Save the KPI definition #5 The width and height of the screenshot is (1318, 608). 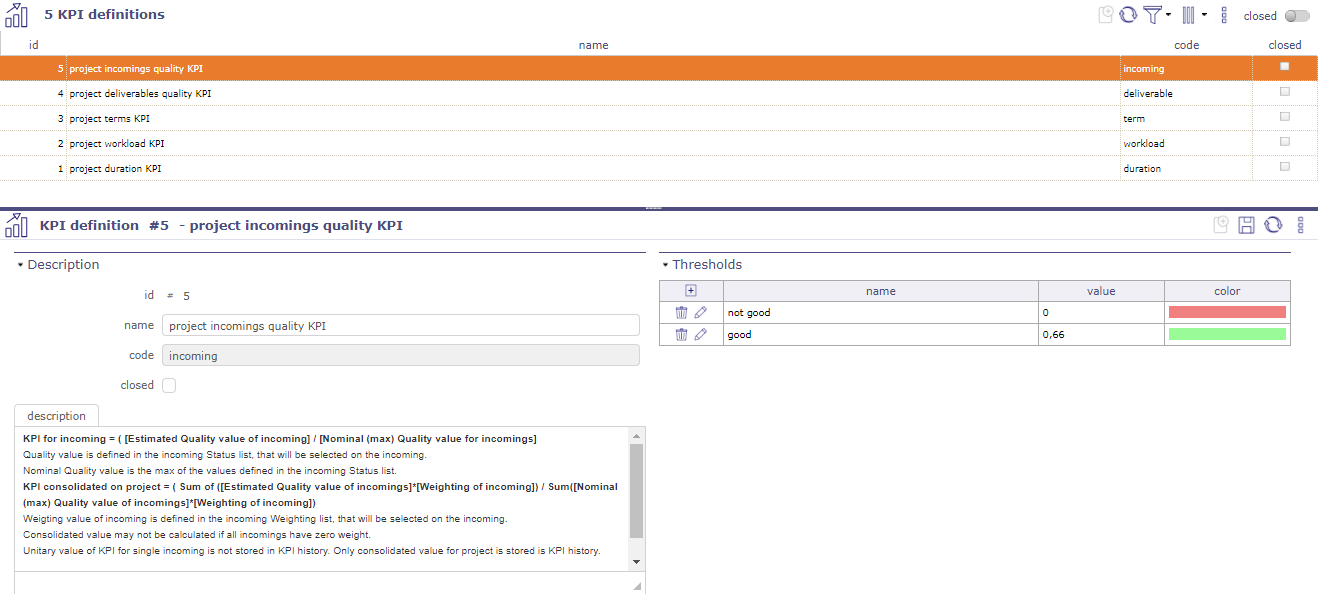pos(1246,225)
